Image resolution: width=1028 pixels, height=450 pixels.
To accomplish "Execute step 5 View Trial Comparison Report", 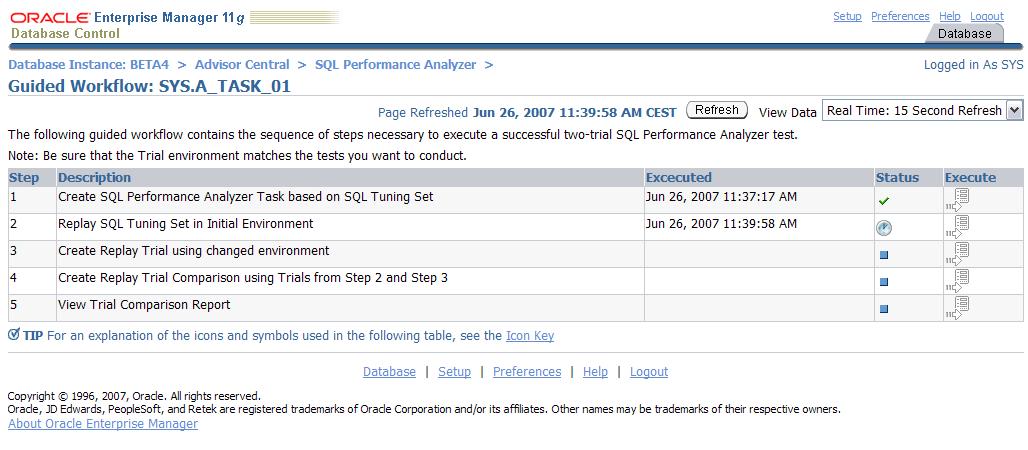I will (957, 308).
